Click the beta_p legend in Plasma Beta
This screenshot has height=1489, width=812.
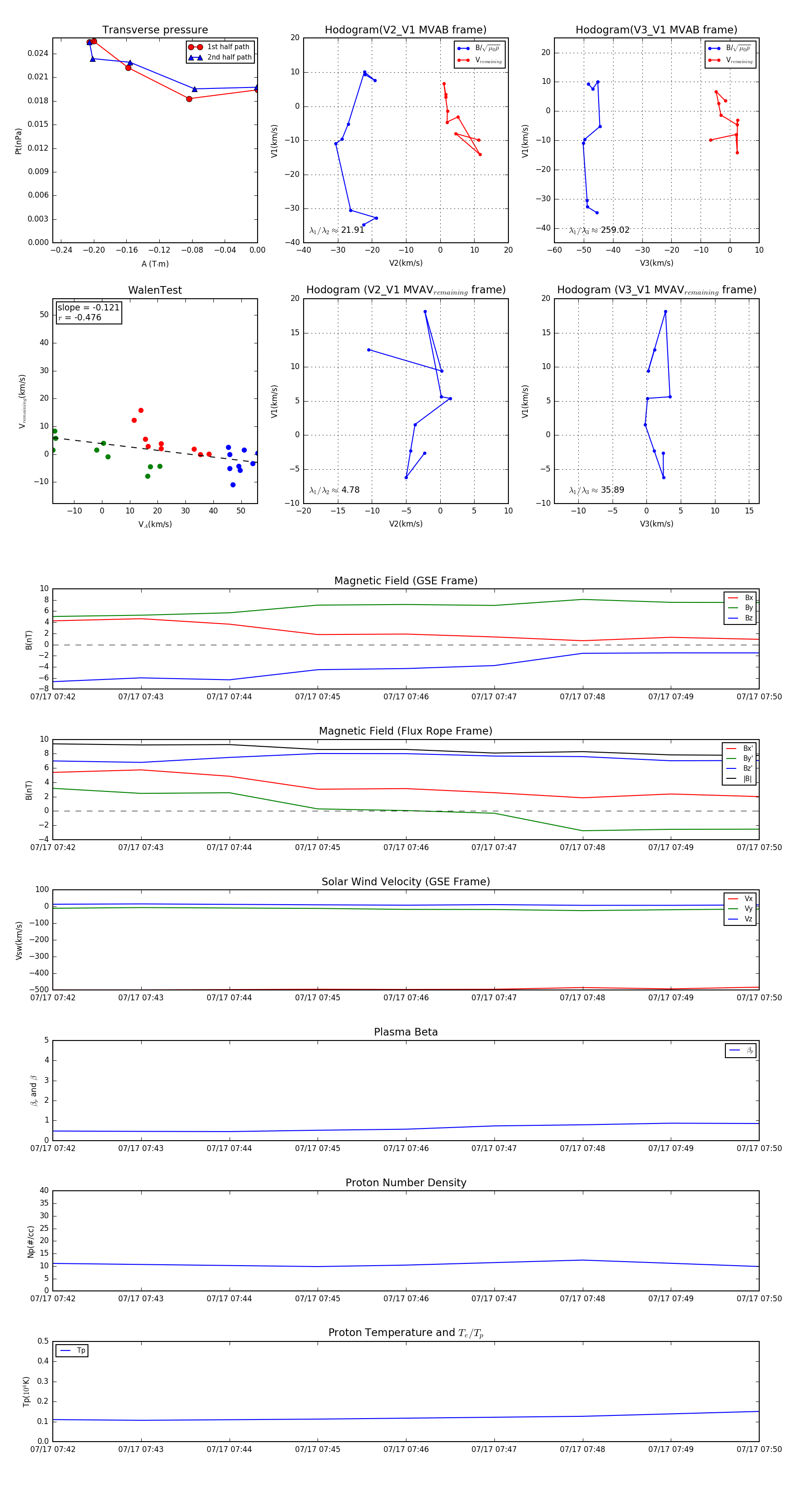pos(741,1050)
